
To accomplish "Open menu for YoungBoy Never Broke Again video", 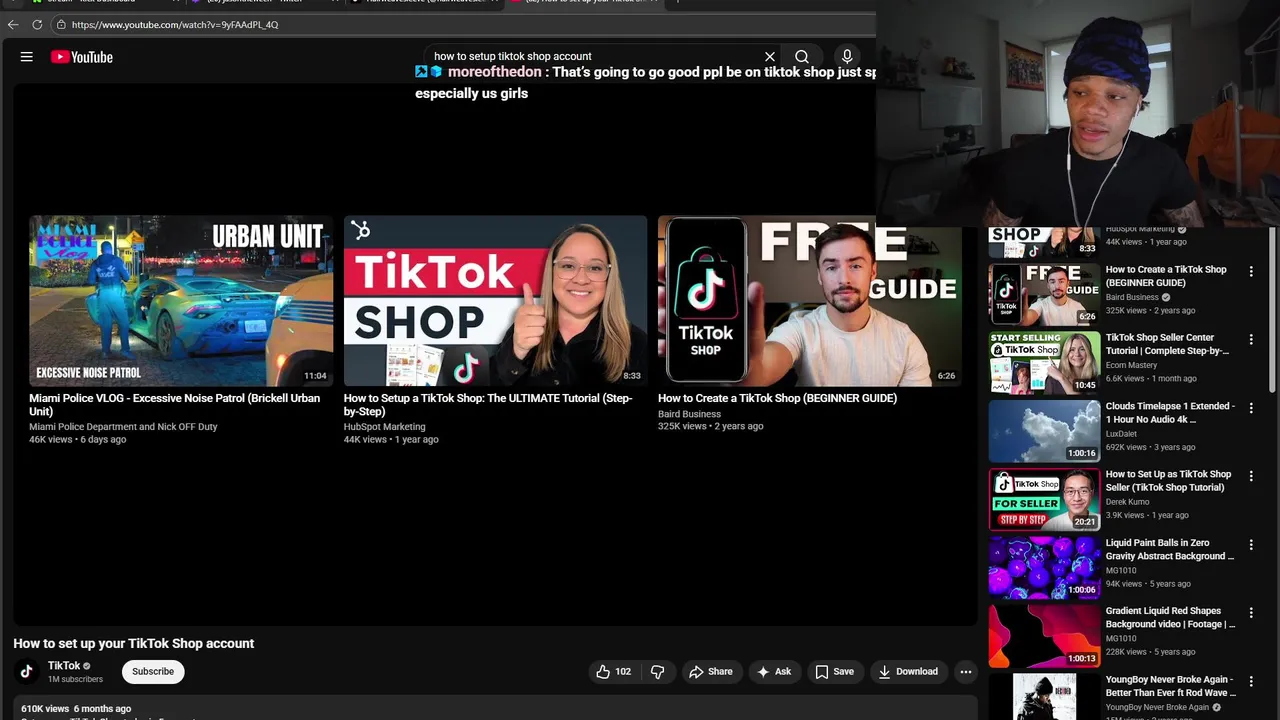I will pyautogui.click(x=1251, y=681).
